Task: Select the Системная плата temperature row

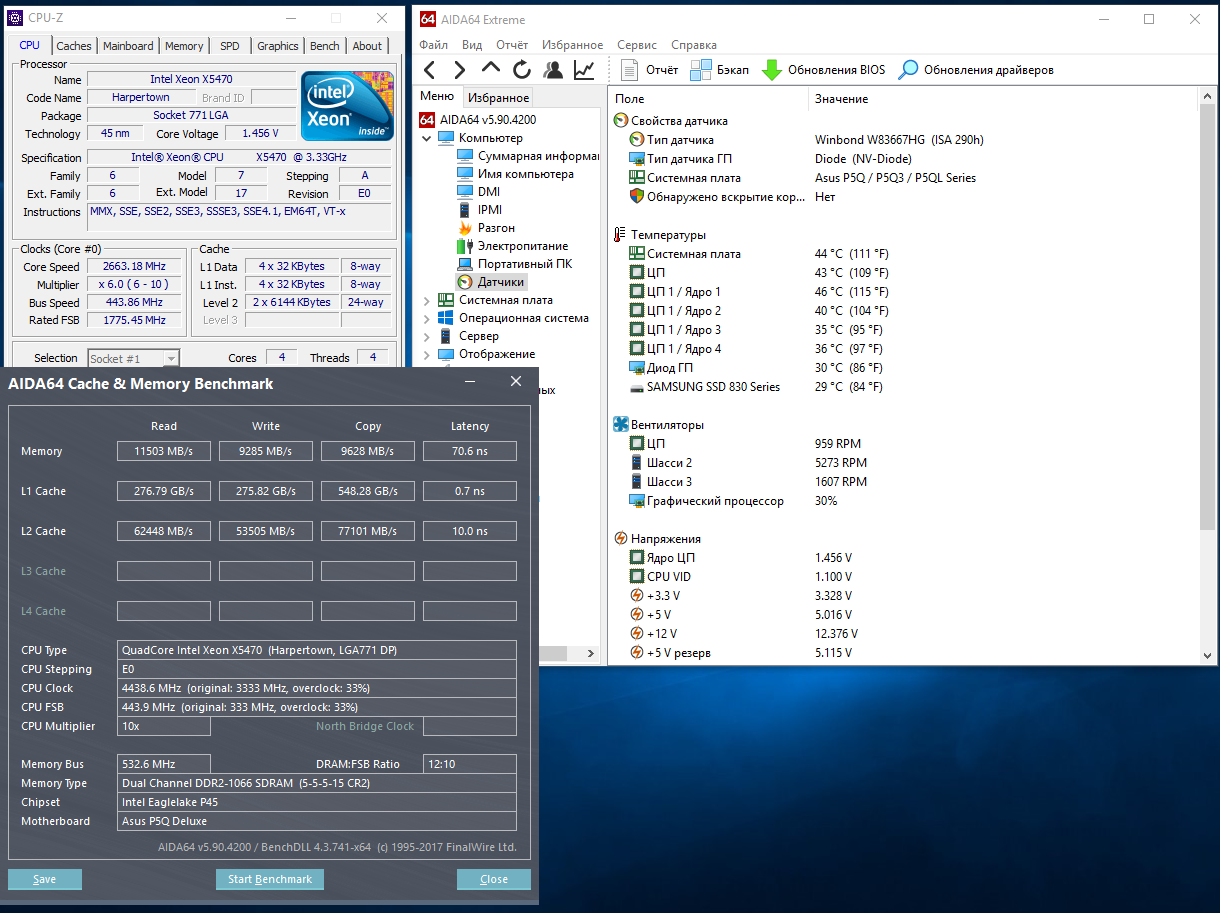Action: 905,254
